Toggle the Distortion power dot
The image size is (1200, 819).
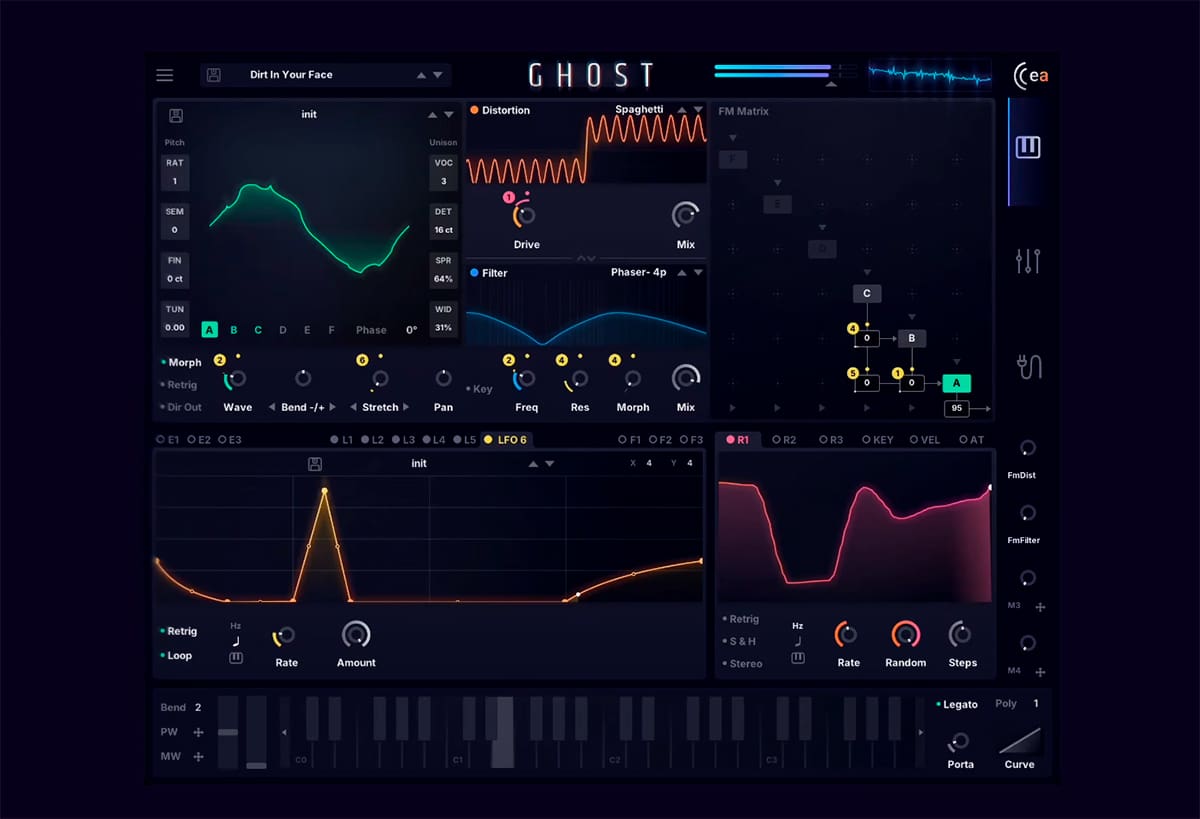(474, 110)
